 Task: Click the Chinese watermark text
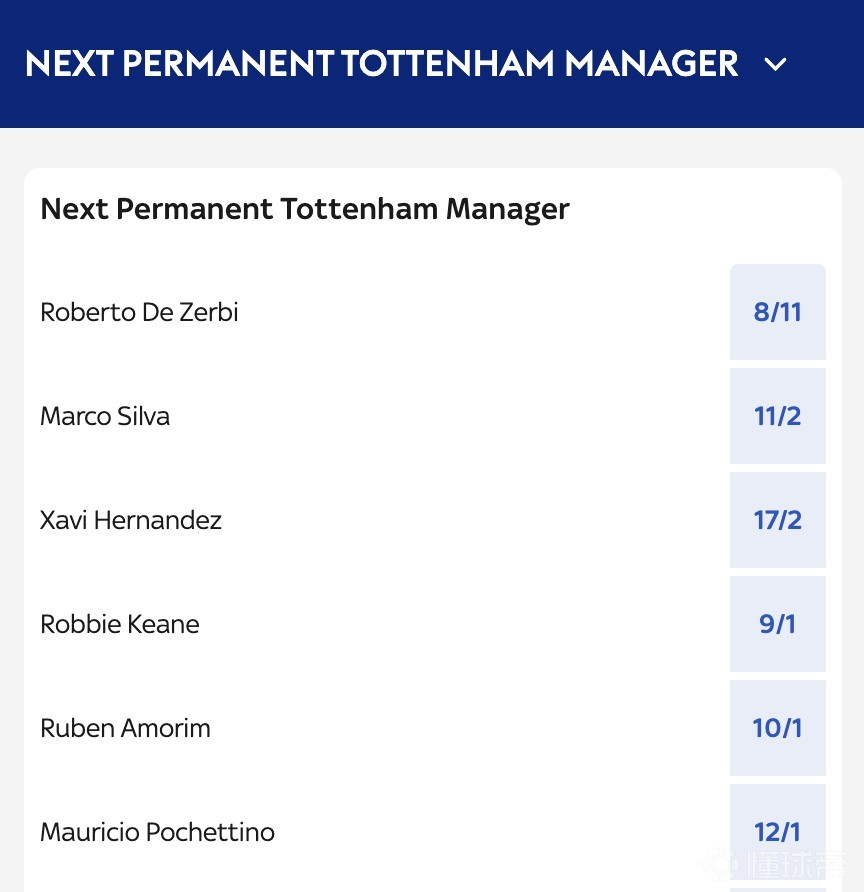point(796,866)
